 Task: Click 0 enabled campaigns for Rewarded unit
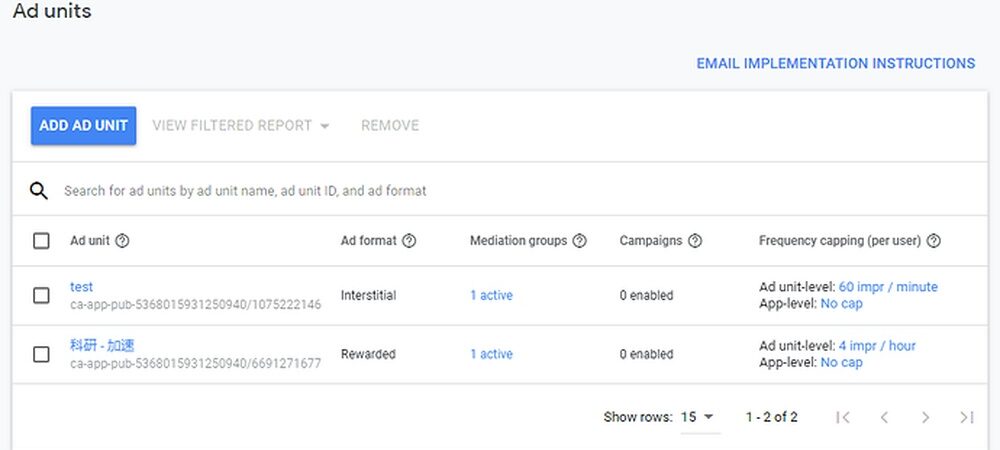click(647, 354)
